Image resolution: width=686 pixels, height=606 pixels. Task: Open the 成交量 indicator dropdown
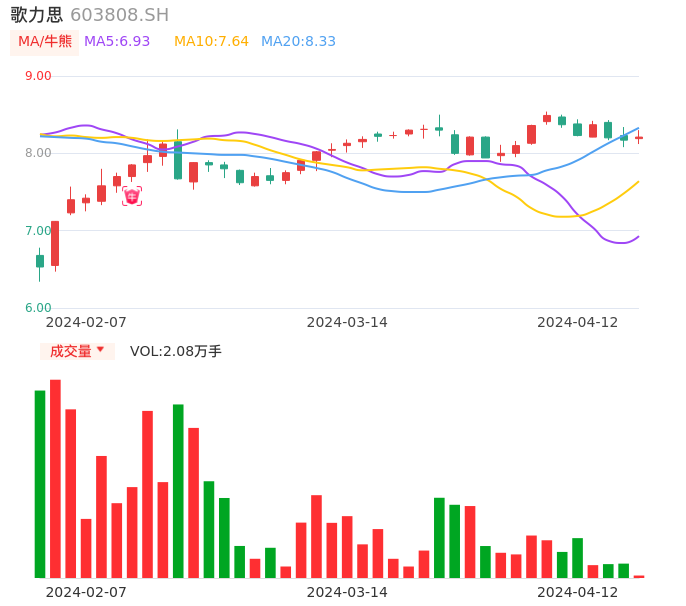tap(77, 351)
